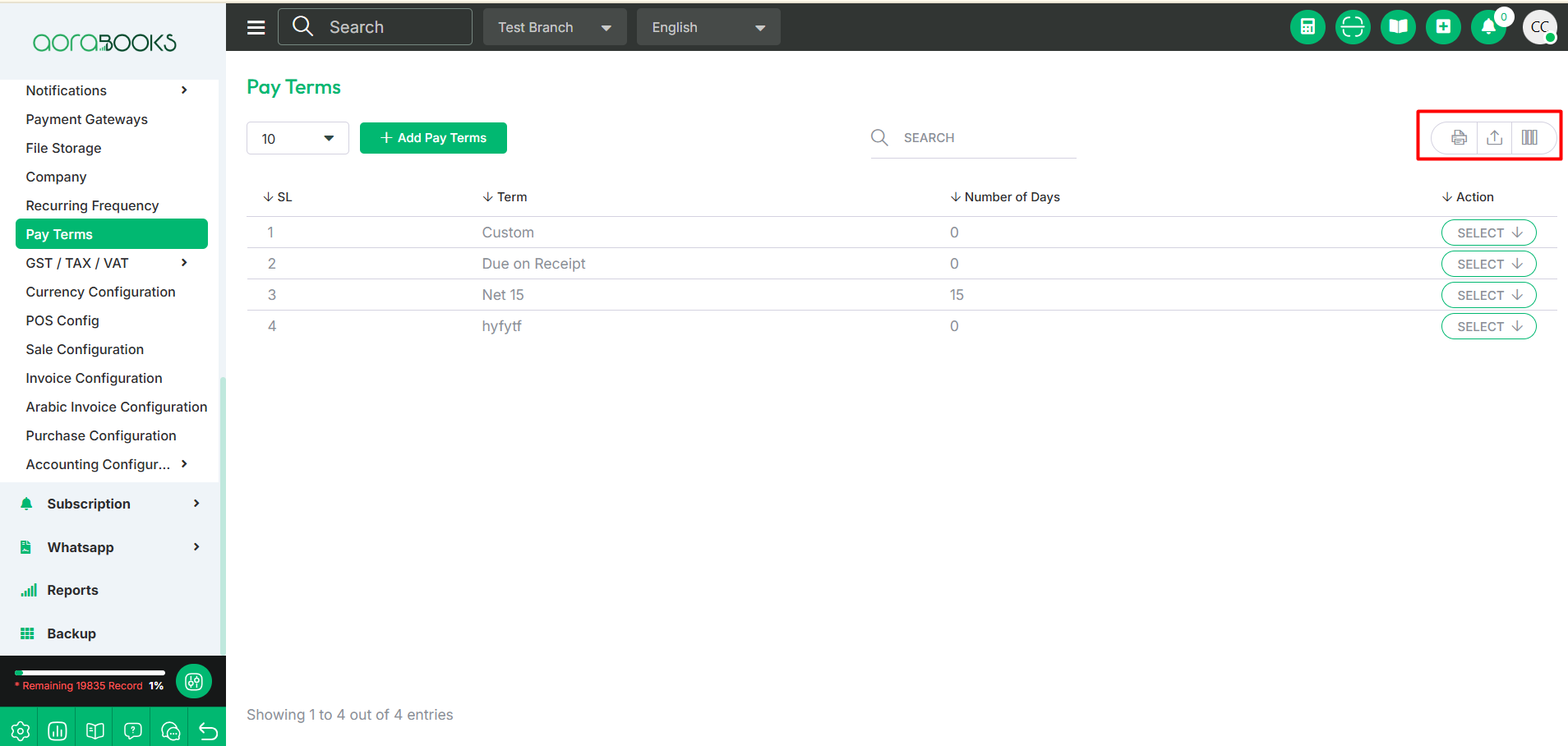Image resolution: width=1568 pixels, height=746 pixels.
Task: Open Arabic Invoice Configuration
Action: [117, 407]
